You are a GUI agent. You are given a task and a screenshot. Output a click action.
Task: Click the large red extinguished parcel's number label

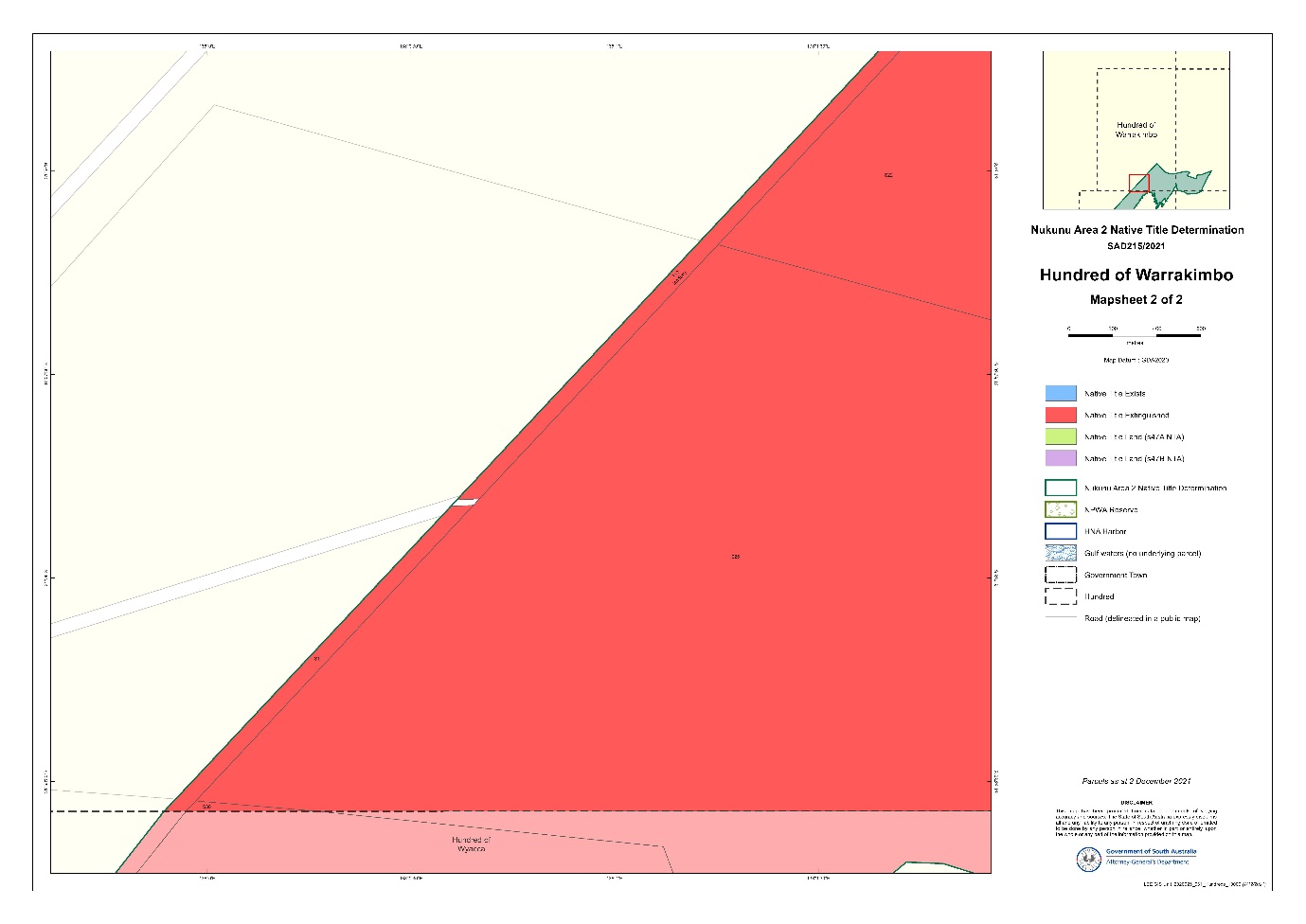pyautogui.click(x=736, y=557)
